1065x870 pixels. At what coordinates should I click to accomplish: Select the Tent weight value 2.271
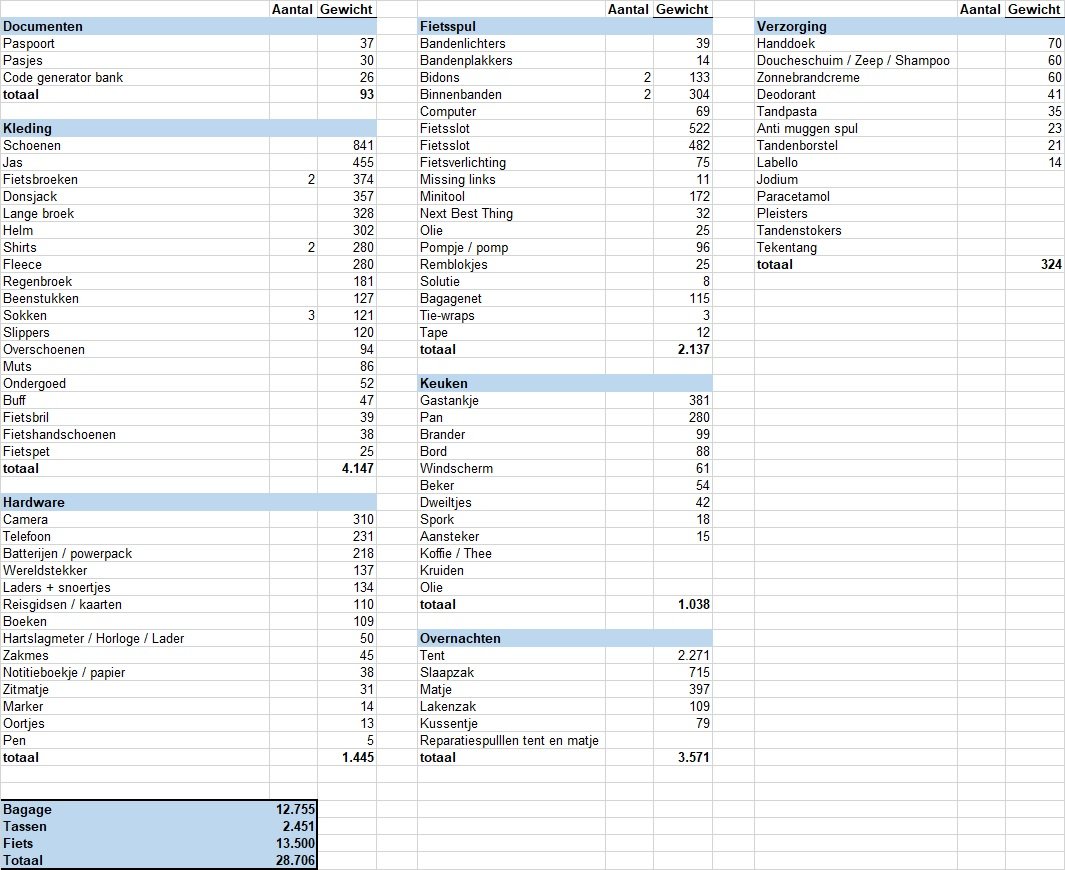point(693,656)
